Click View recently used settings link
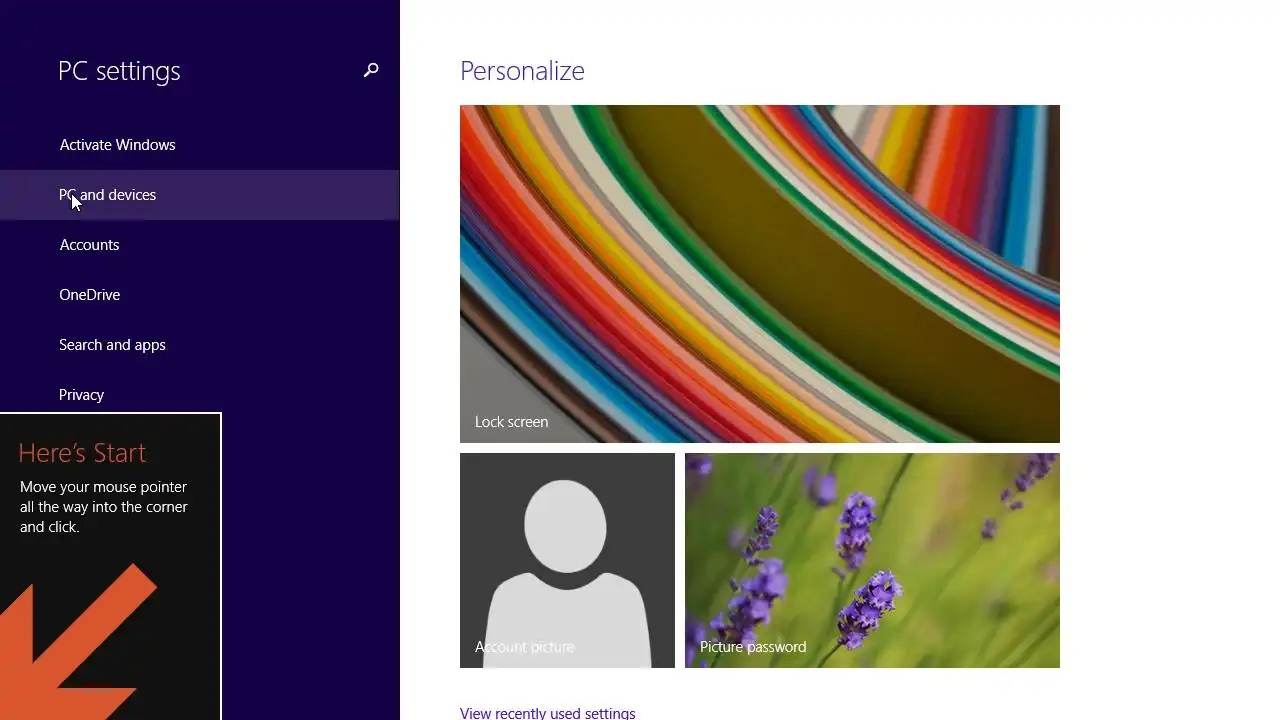This screenshot has width=1280, height=720. pos(547,713)
